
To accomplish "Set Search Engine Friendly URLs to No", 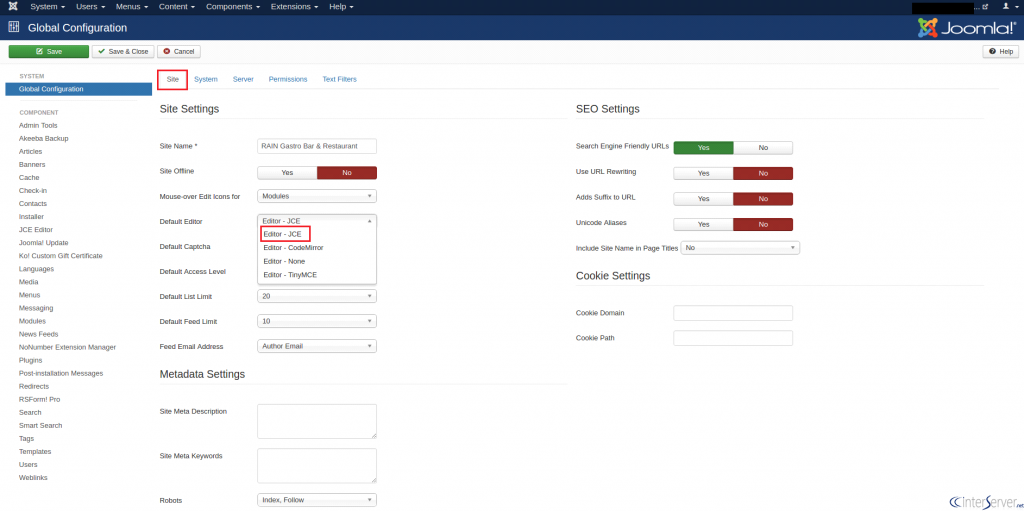I will tap(763, 148).
